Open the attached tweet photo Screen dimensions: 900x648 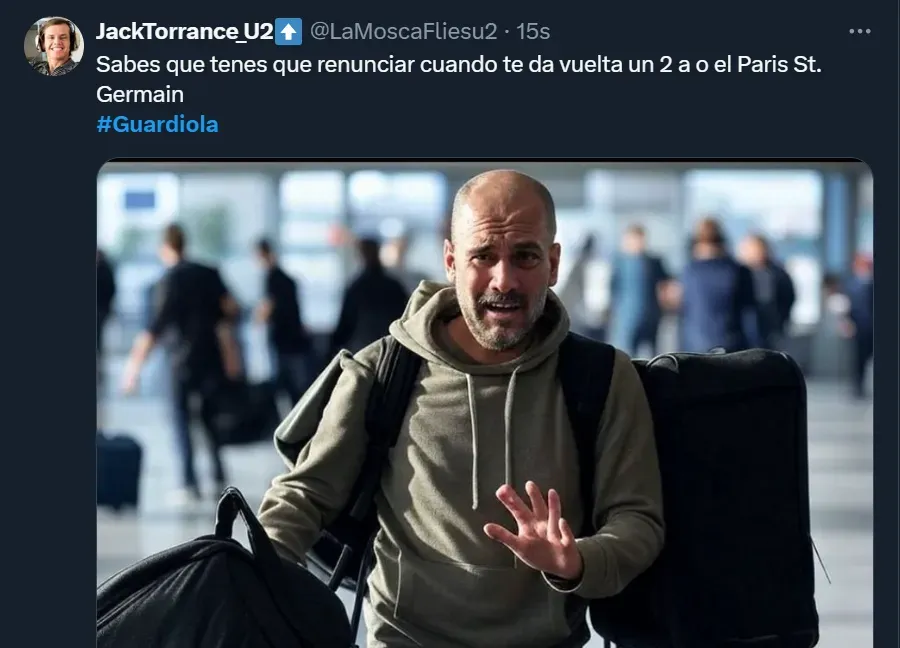(x=485, y=403)
